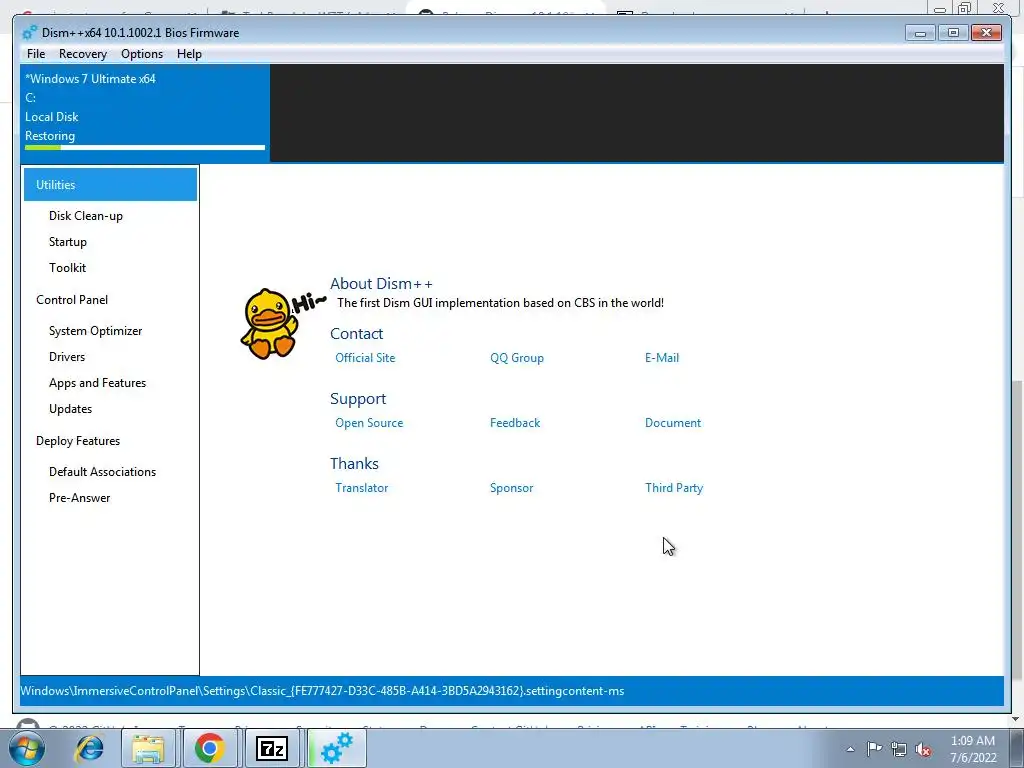Open the Open Source link
The height and width of the screenshot is (768, 1024).
point(369,423)
